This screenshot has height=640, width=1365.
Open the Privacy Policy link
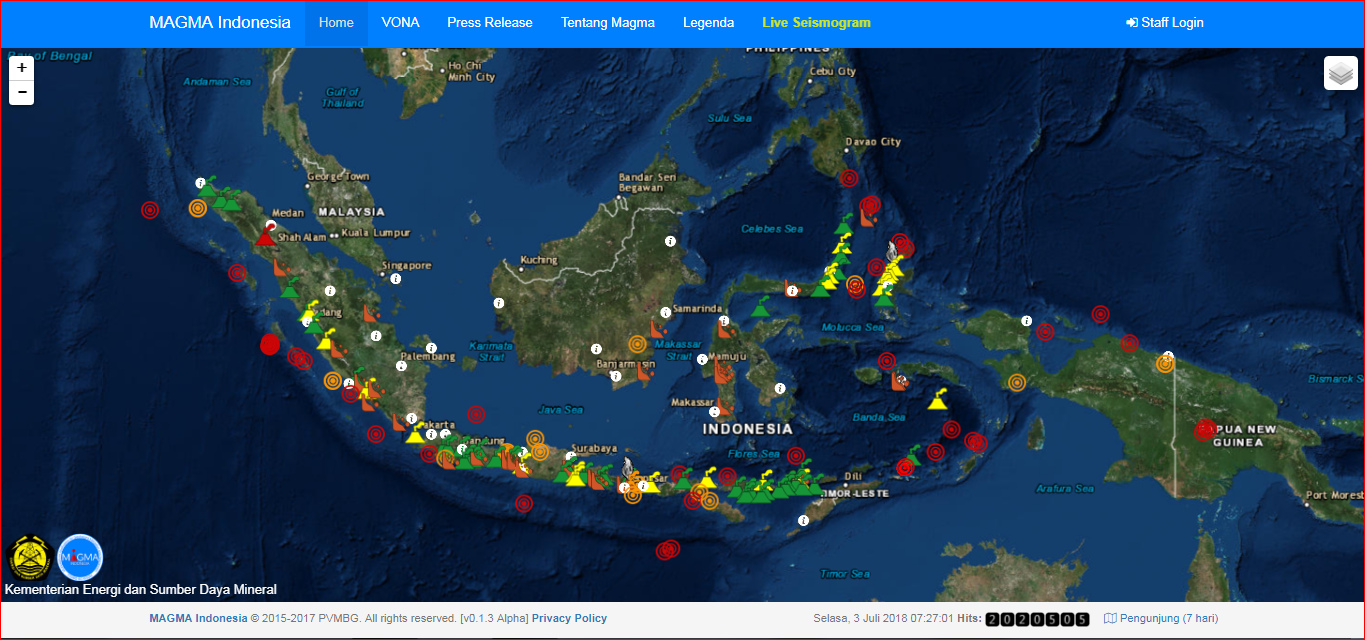pos(569,618)
